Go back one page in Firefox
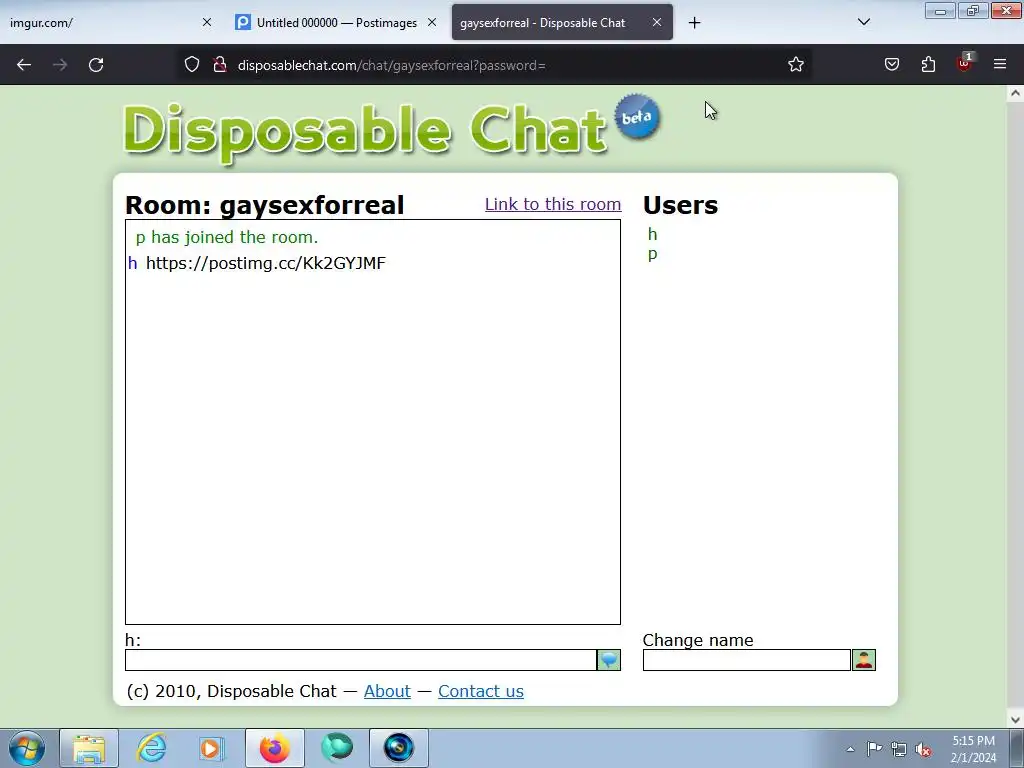1024x768 pixels. [x=24, y=65]
